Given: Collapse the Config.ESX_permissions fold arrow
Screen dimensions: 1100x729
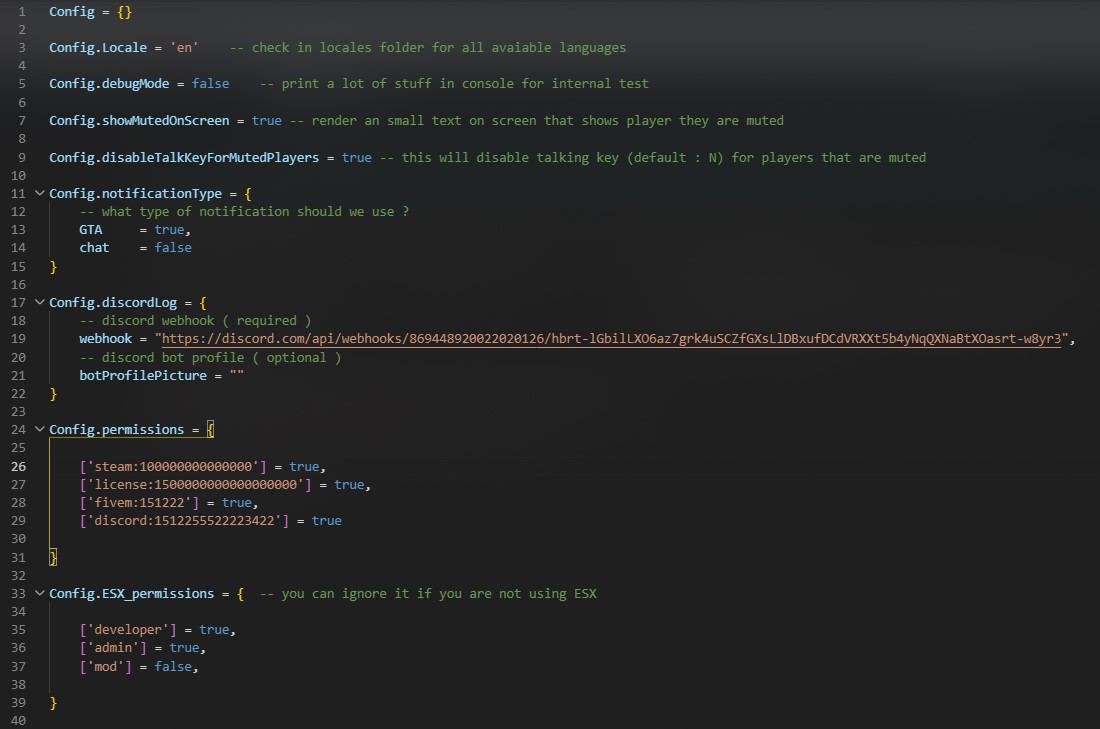Looking at the screenshot, I should 40,594.
